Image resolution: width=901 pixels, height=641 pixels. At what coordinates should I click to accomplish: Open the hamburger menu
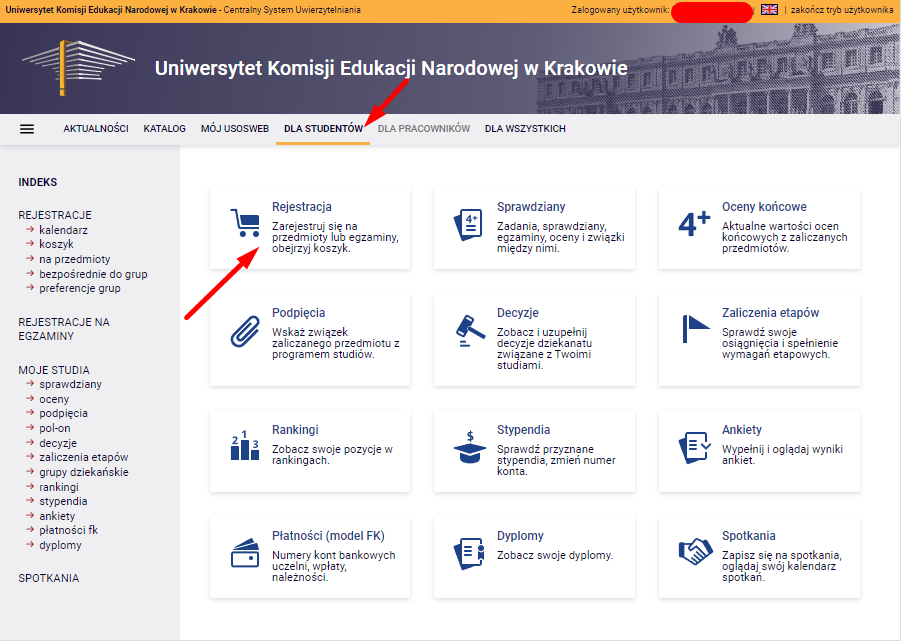click(x=27, y=129)
